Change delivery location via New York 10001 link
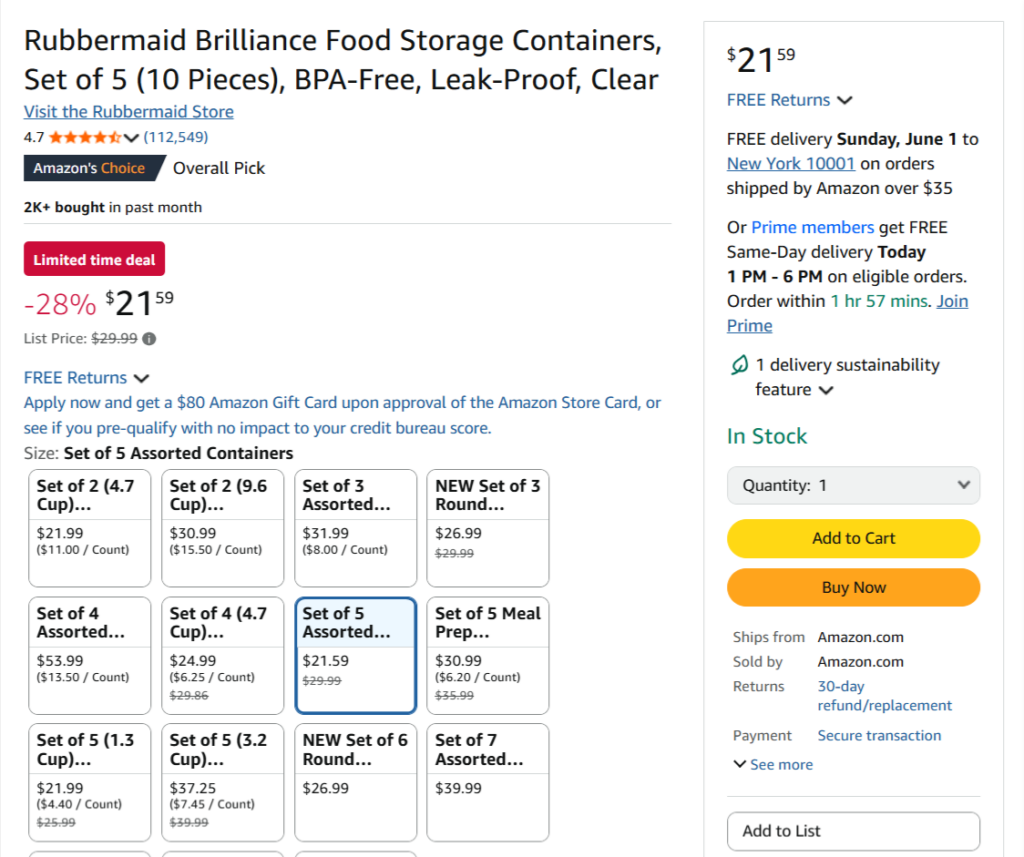The image size is (1024, 857). [791, 163]
